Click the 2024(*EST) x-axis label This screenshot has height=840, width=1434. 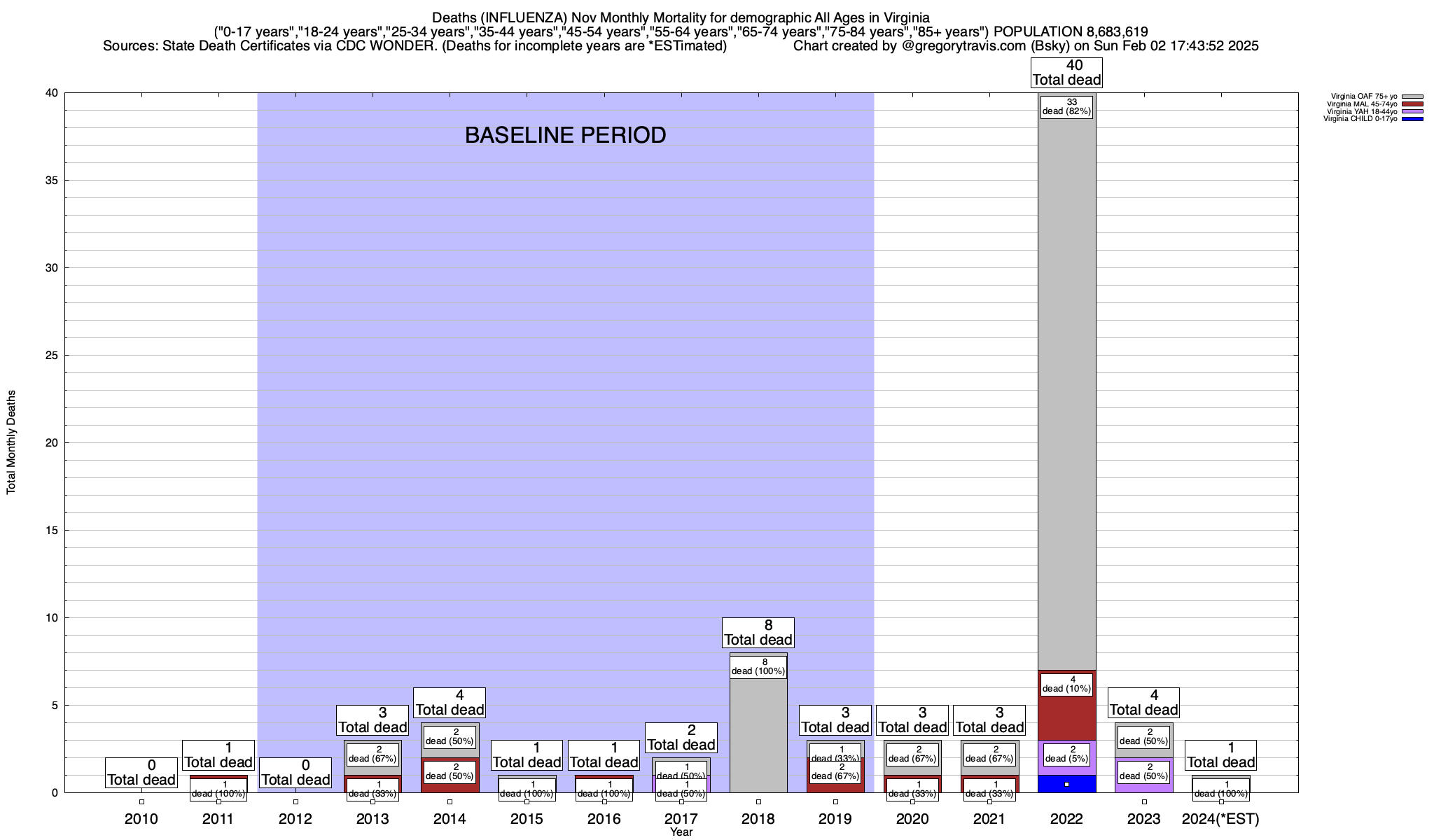coord(1220,819)
